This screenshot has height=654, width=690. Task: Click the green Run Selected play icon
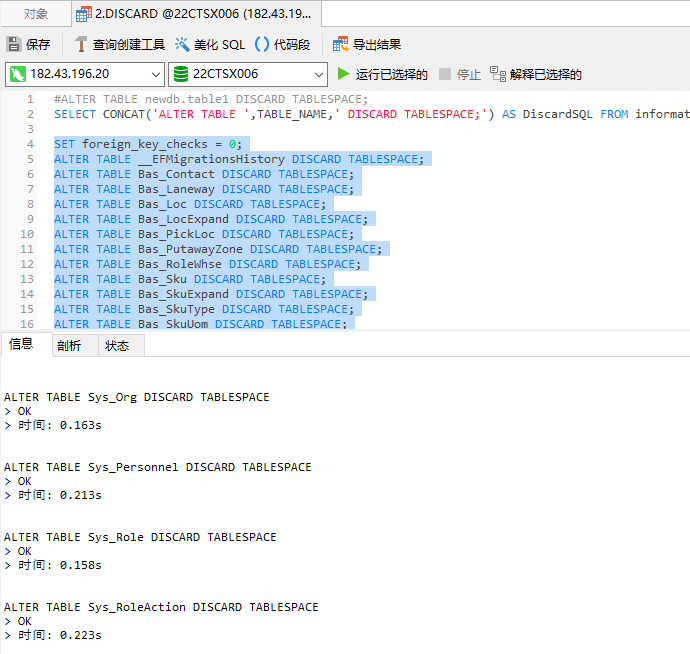[343, 74]
